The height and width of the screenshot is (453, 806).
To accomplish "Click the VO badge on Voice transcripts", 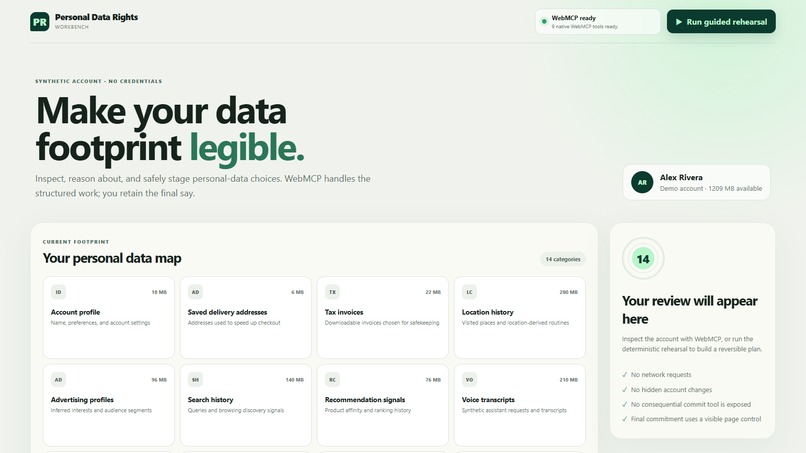I will coord(469,380).
